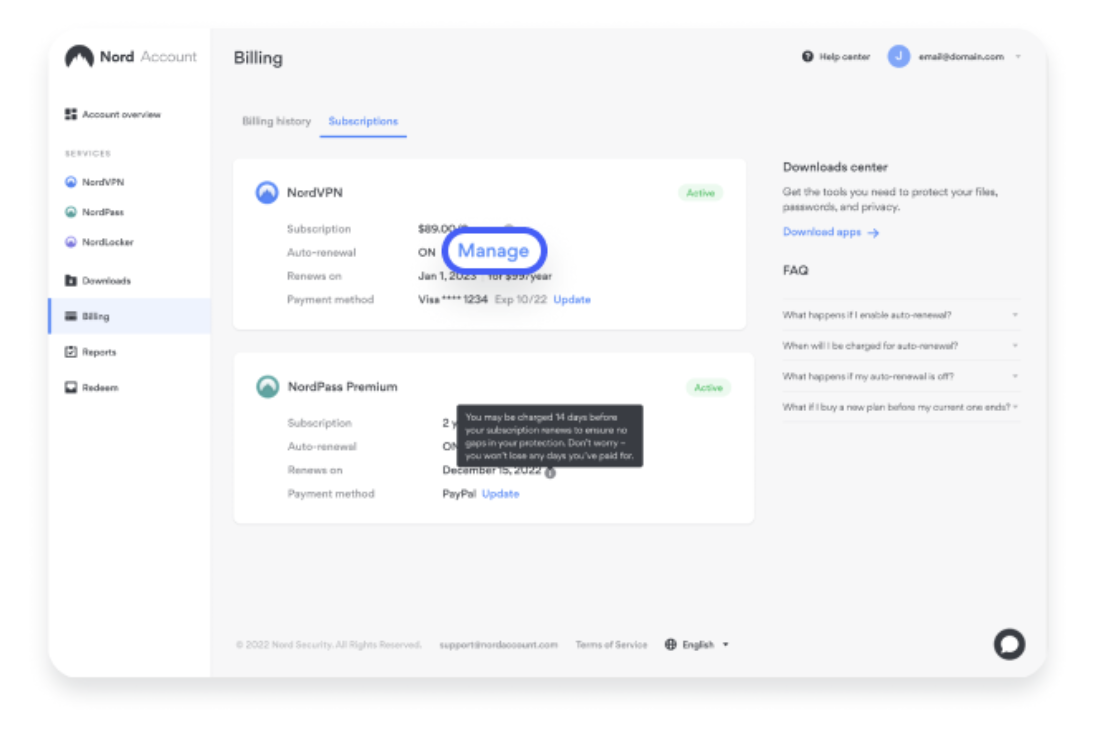Click the Redeem icon in sidebar

tap(71, 387)
